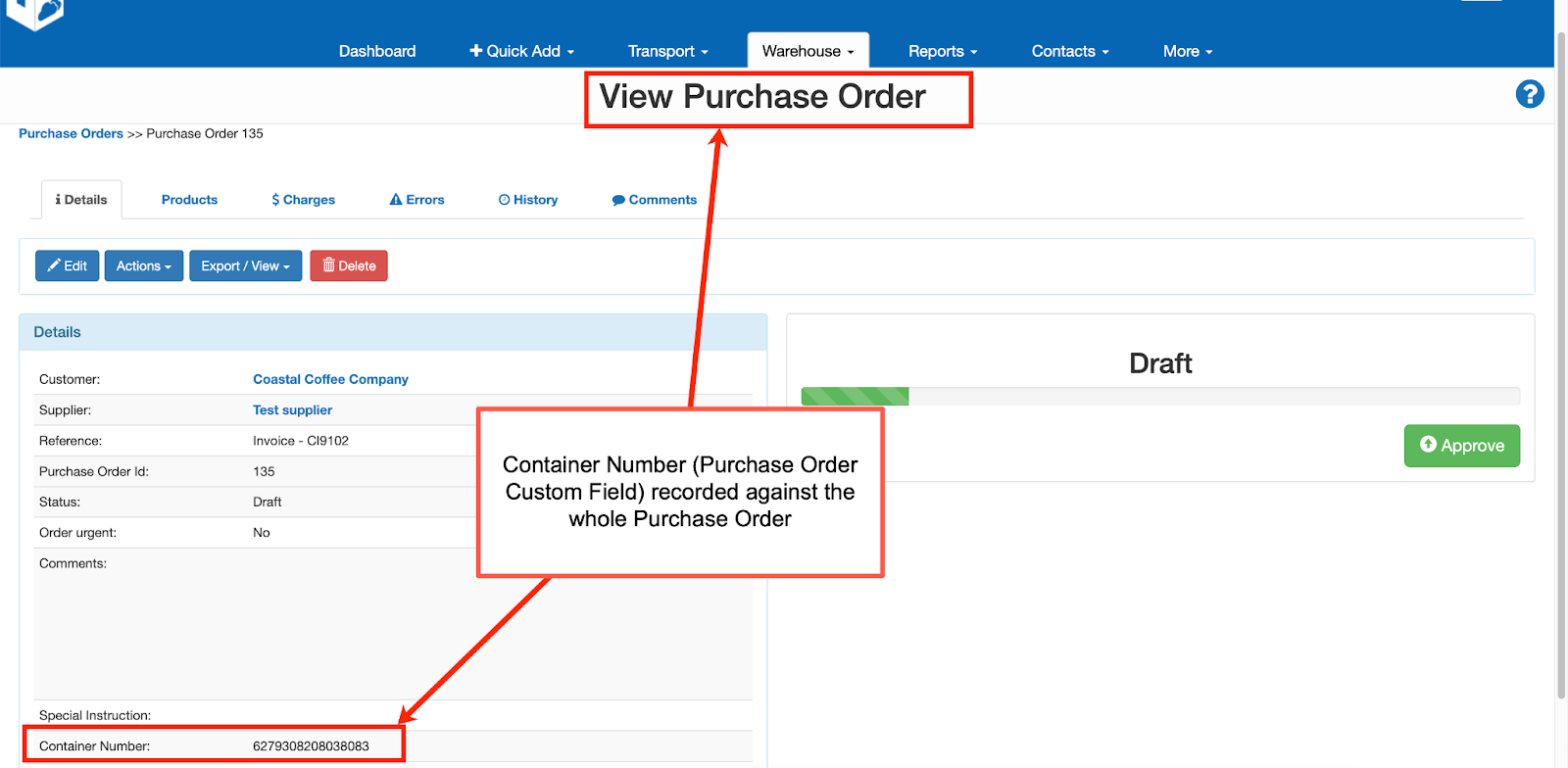Click the app logo in header
Viewport: 1568px width, 768px height.
[35, 14]
